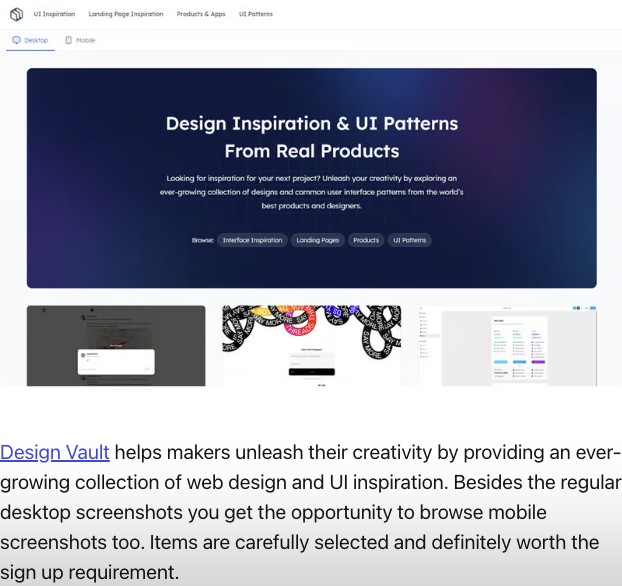Follow the Design Vault link

[x=55, y=452]
